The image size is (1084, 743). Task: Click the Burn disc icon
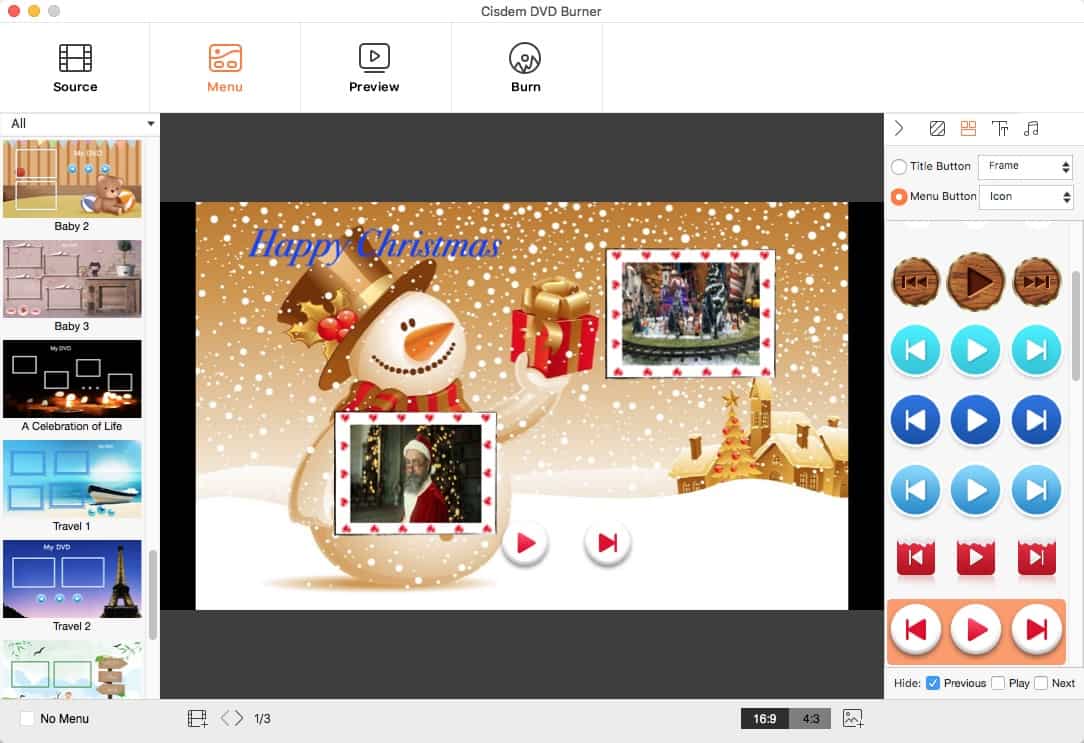[526, 58]
